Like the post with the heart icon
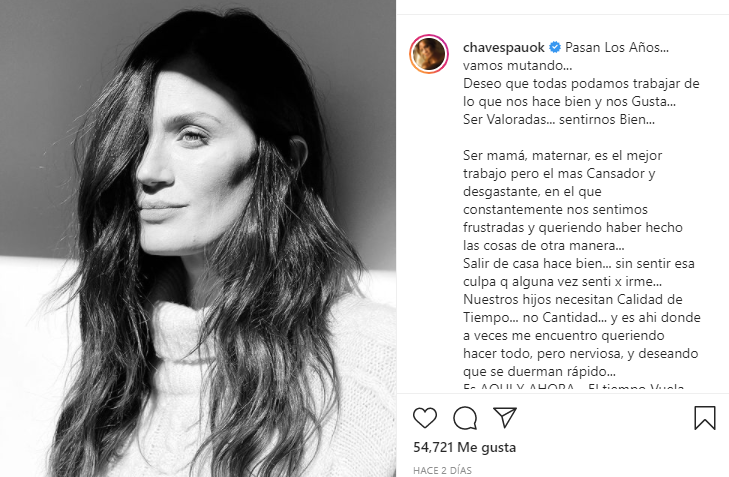Viewport: 729px width, 477px height. [x=425, y=417]
